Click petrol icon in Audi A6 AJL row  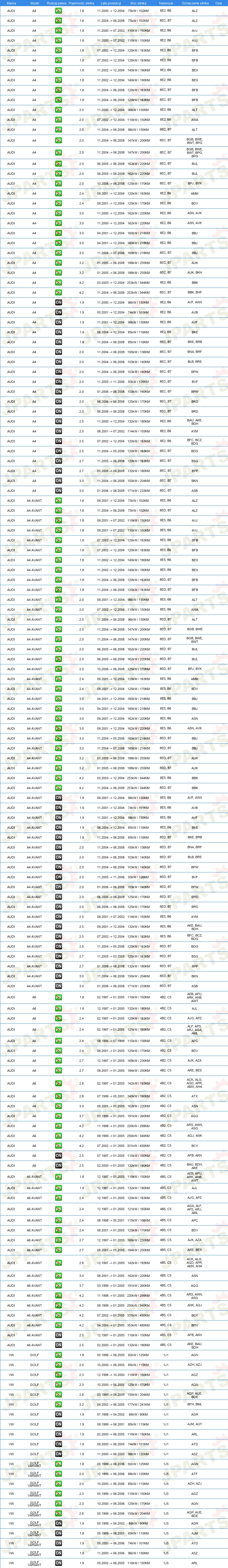coord(59,1009)
